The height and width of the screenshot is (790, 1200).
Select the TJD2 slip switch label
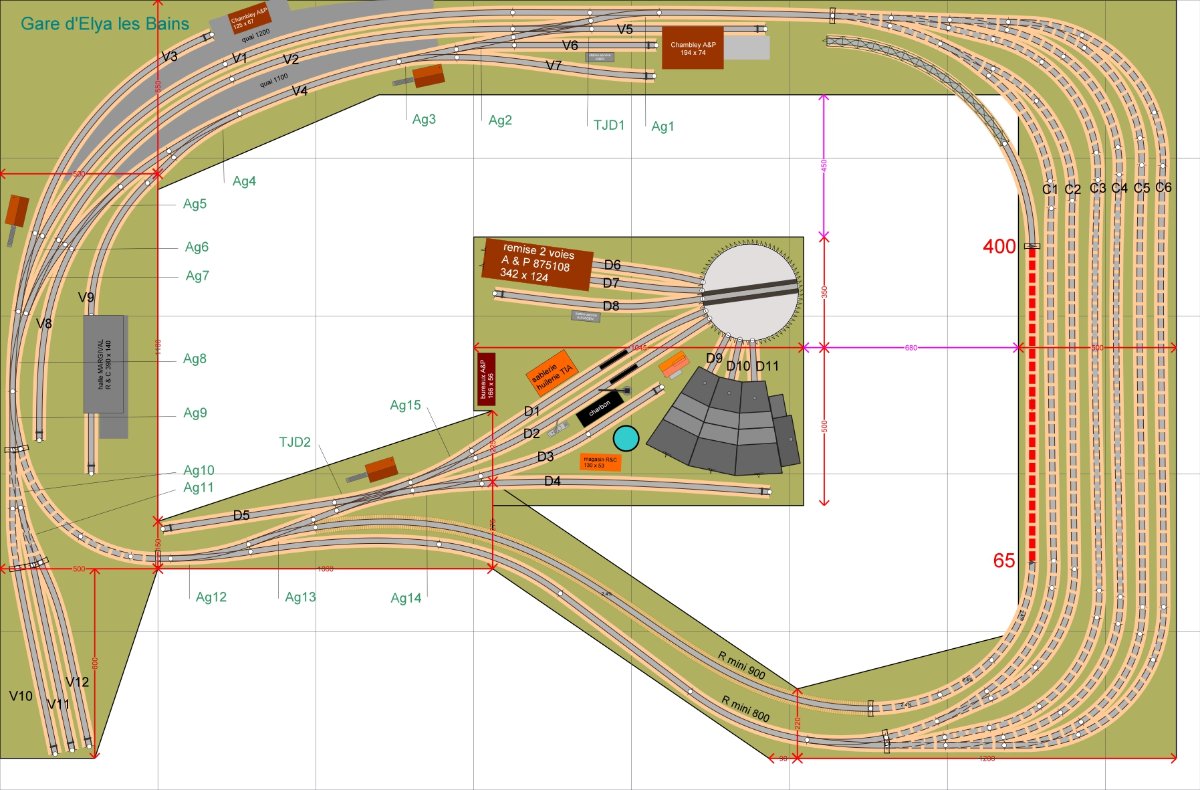point(295,442)
